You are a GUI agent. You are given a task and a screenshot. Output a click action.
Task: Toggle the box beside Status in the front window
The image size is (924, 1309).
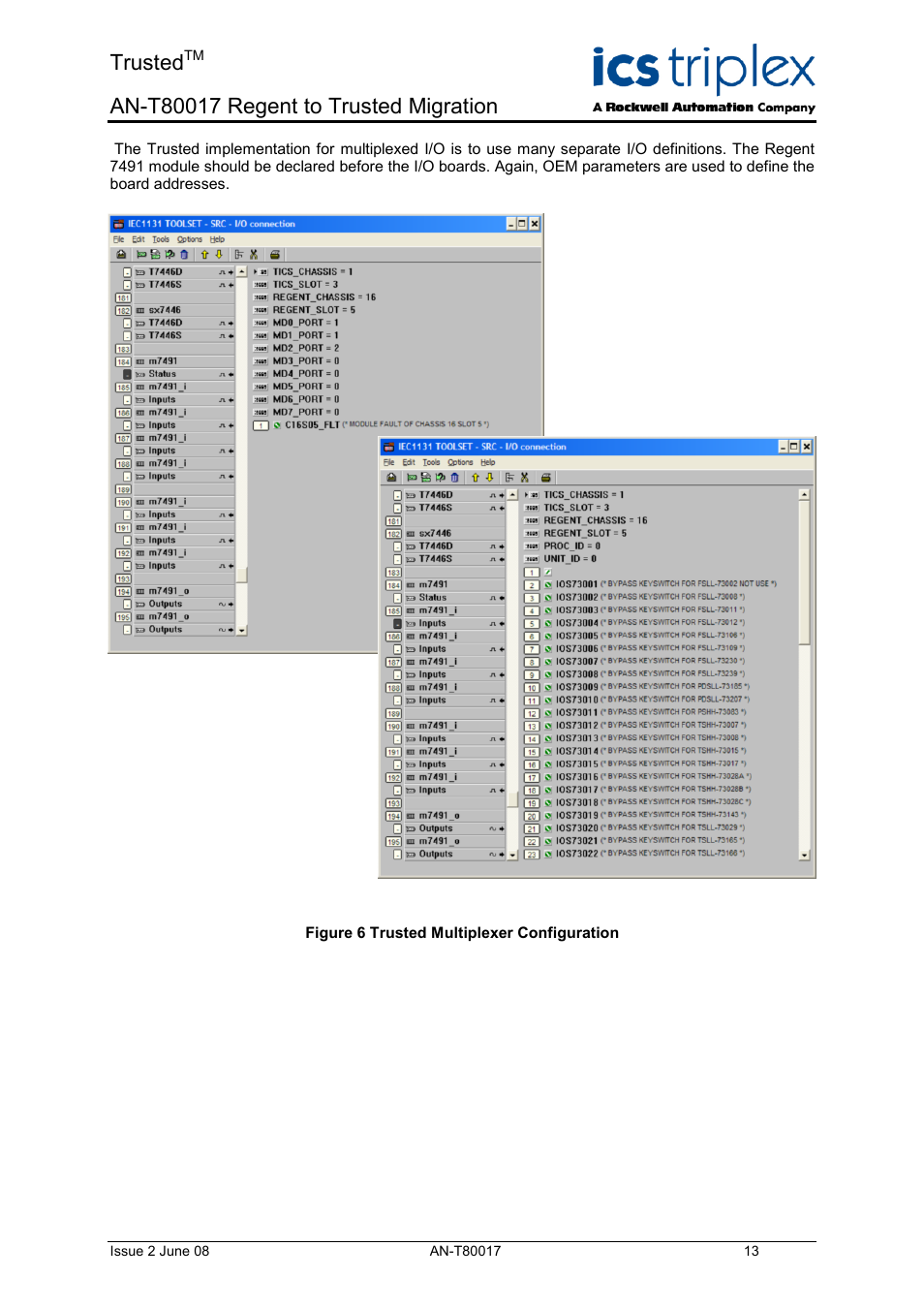pos(397,597)
